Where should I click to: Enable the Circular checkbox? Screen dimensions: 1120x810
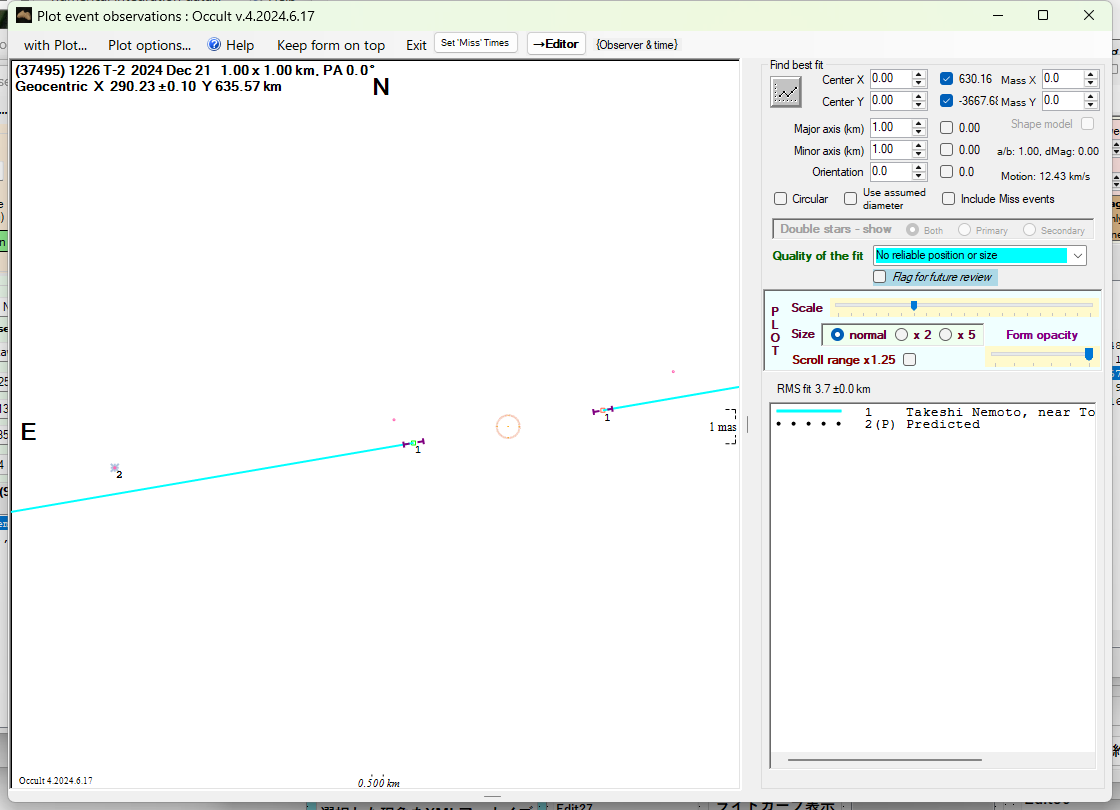coord(781,199)
